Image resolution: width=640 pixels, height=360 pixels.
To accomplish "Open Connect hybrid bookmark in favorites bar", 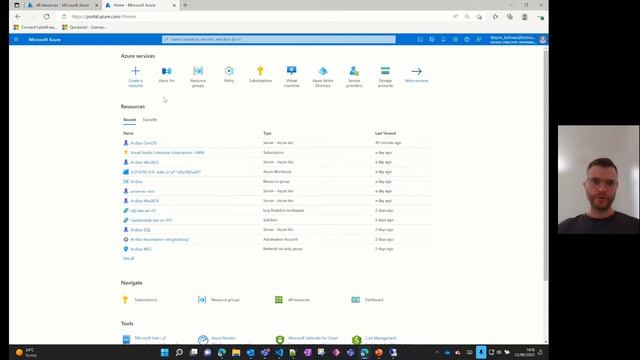I will (35, 27).
